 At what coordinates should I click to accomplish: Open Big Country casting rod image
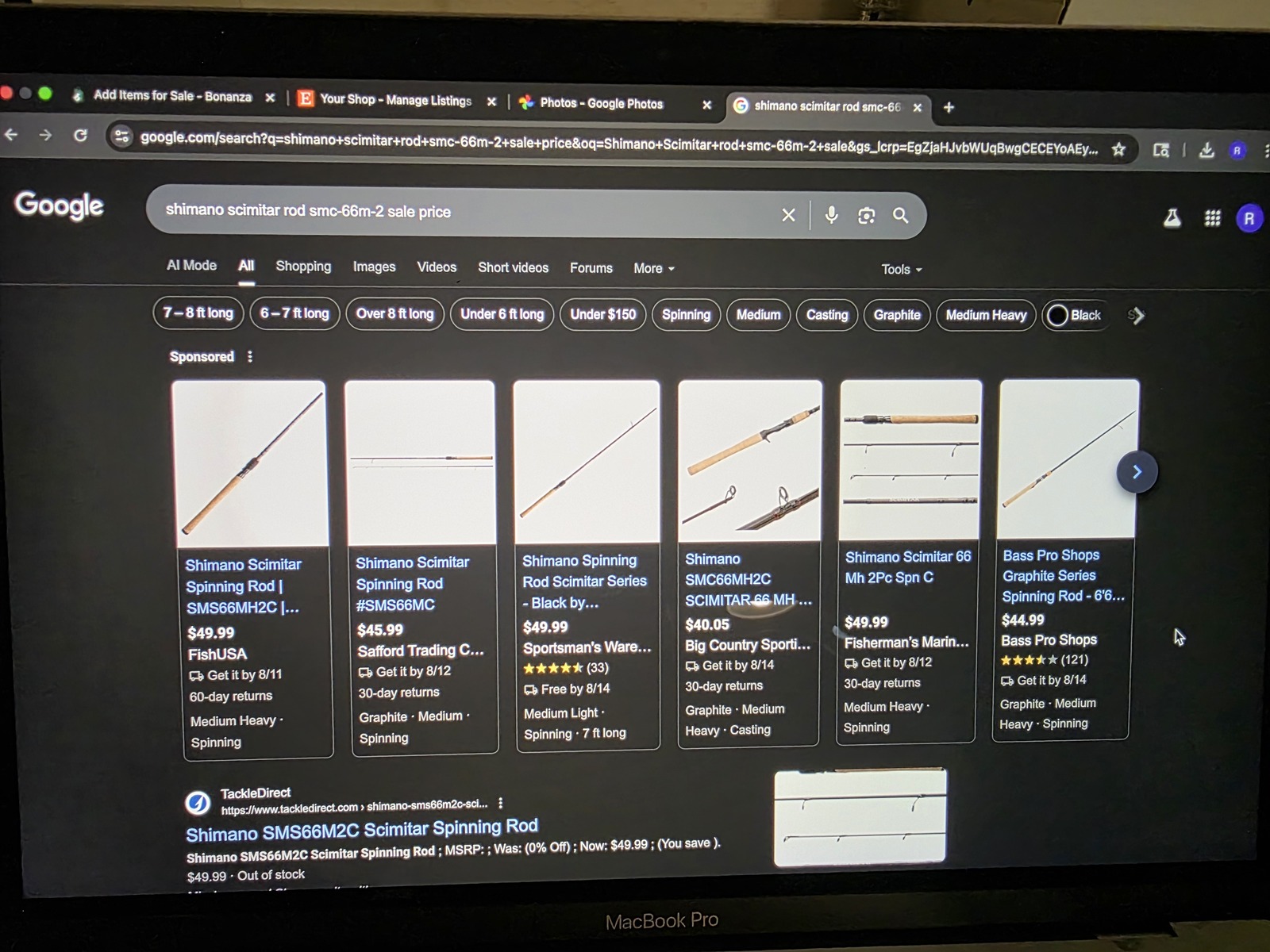(750, 461)
